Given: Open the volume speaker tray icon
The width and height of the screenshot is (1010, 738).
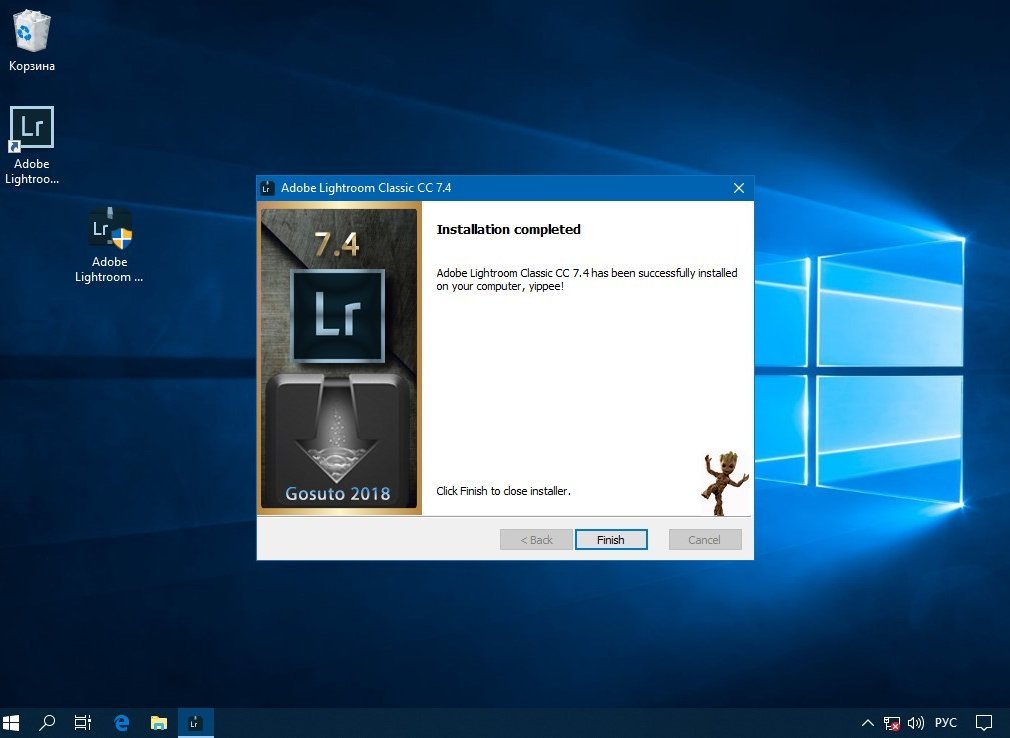Looking at the screenshot, I should coord(915,723).
